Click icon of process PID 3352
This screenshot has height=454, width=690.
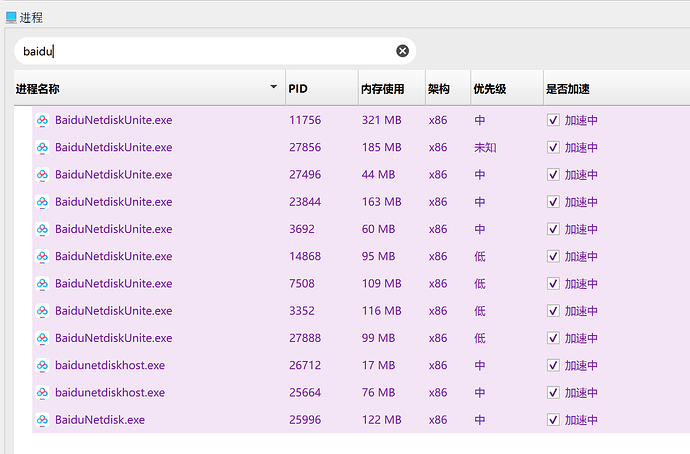[42, 311]
